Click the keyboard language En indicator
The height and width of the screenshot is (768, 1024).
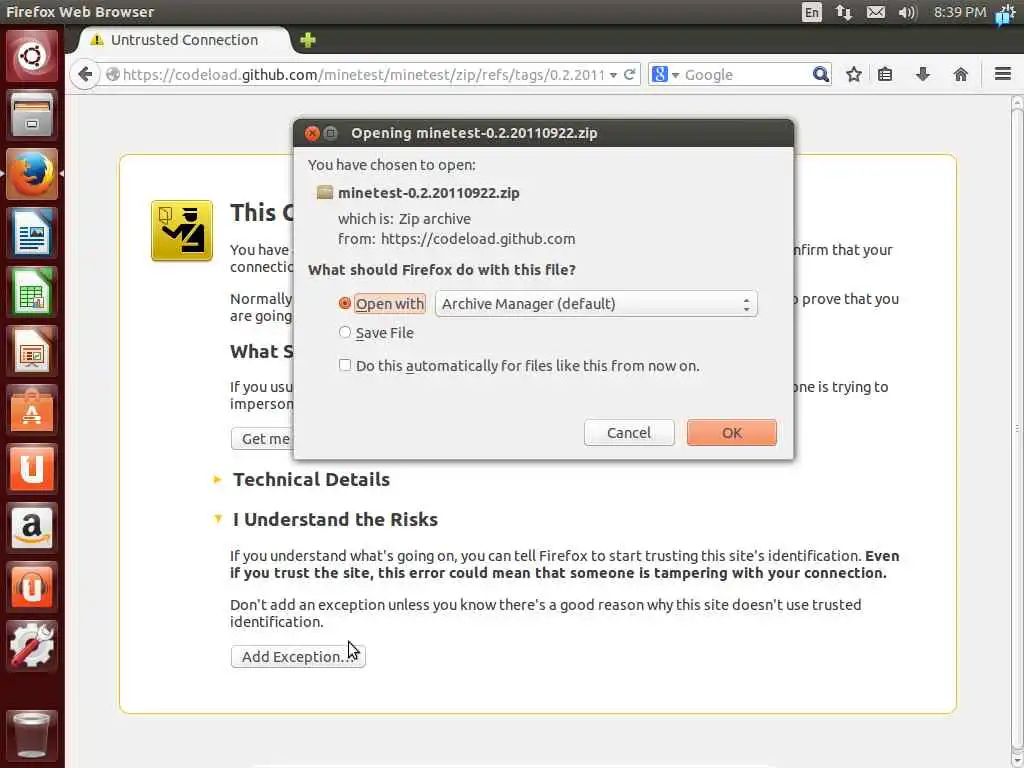pos(812,12)
